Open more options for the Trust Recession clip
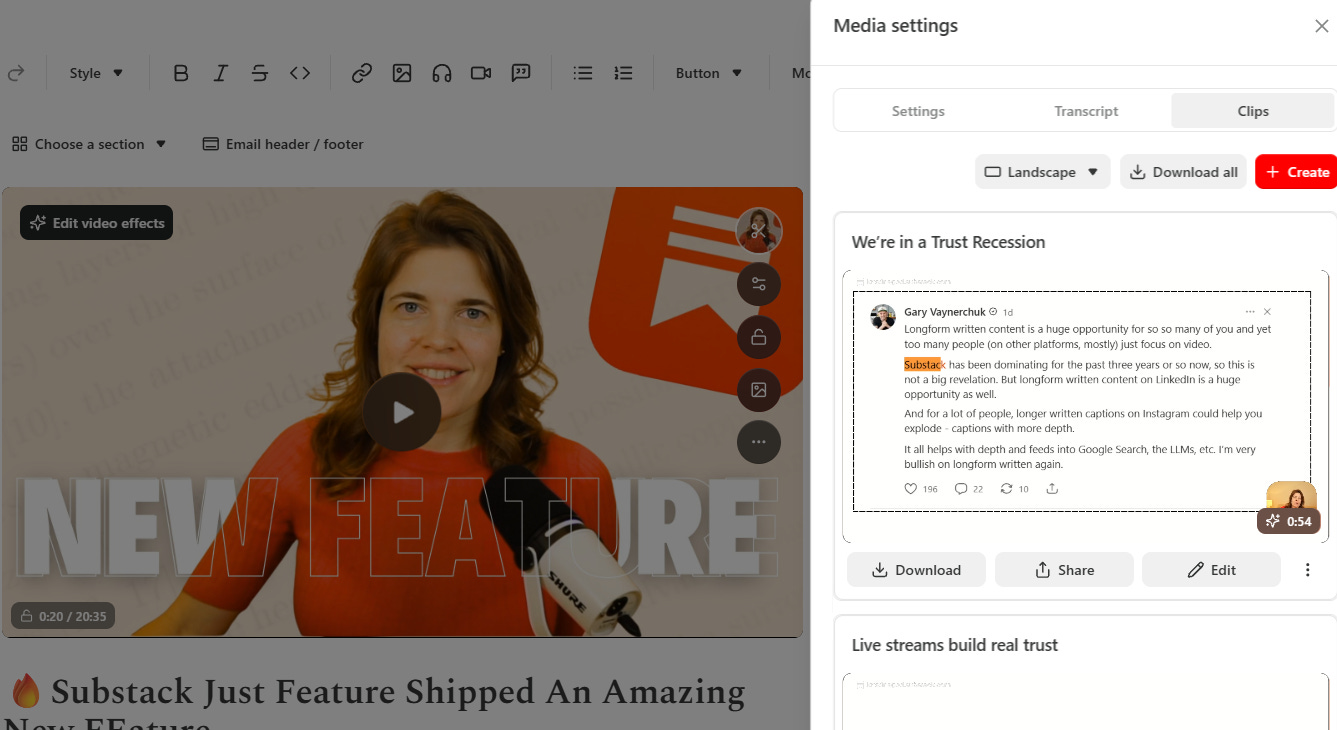 tap(1307, 570)
